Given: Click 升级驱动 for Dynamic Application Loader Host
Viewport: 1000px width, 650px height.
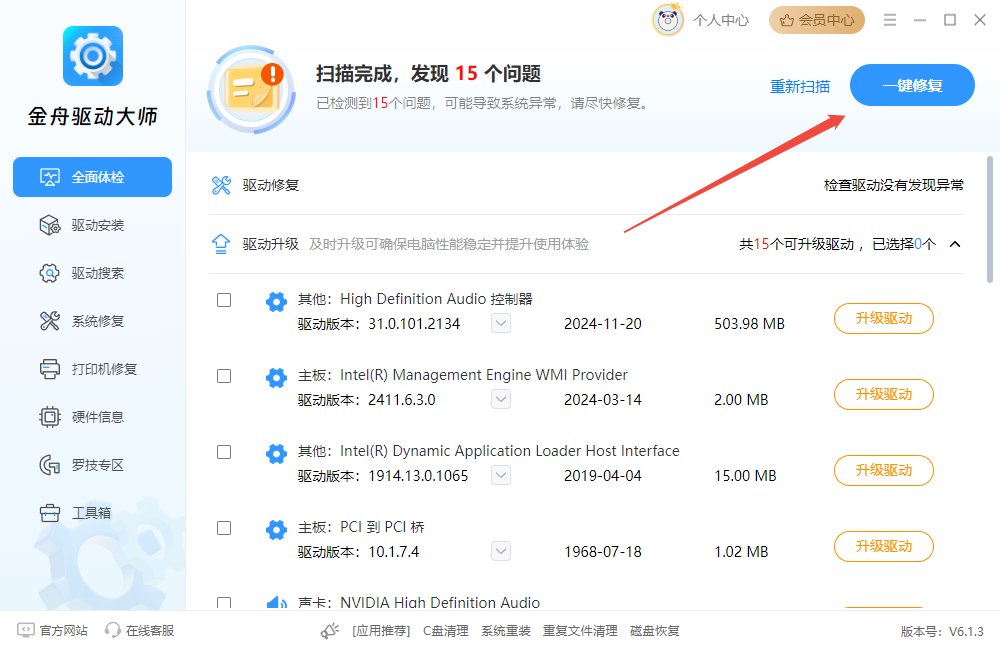Looking at the screenshot, I should point(884,470).
